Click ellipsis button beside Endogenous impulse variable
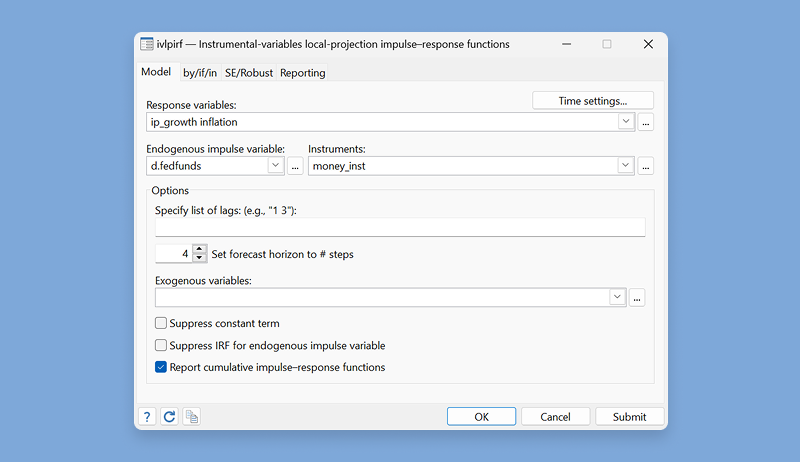Image resolution: width=800 pixels, height=462 pixels. tap(295, 166)
